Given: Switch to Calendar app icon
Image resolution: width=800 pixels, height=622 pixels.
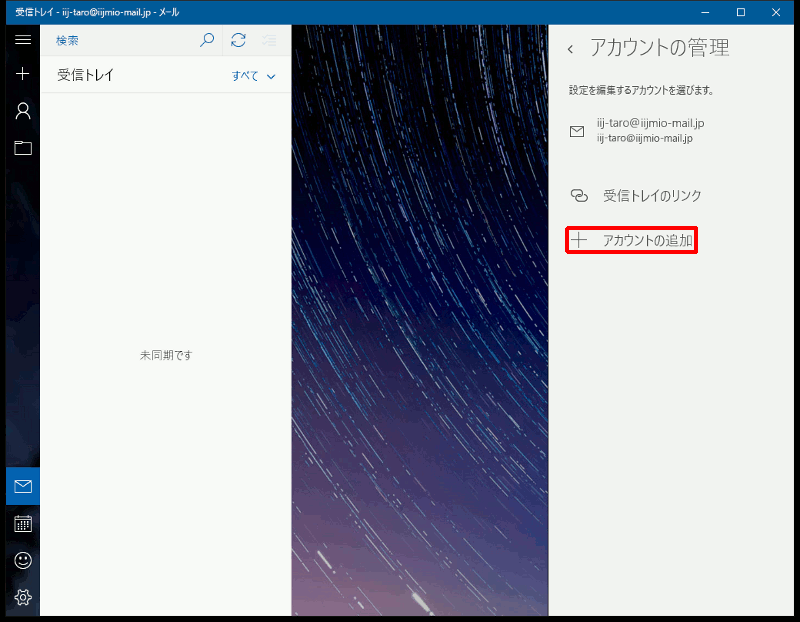Looking at the screenshot, I should 23,524.
